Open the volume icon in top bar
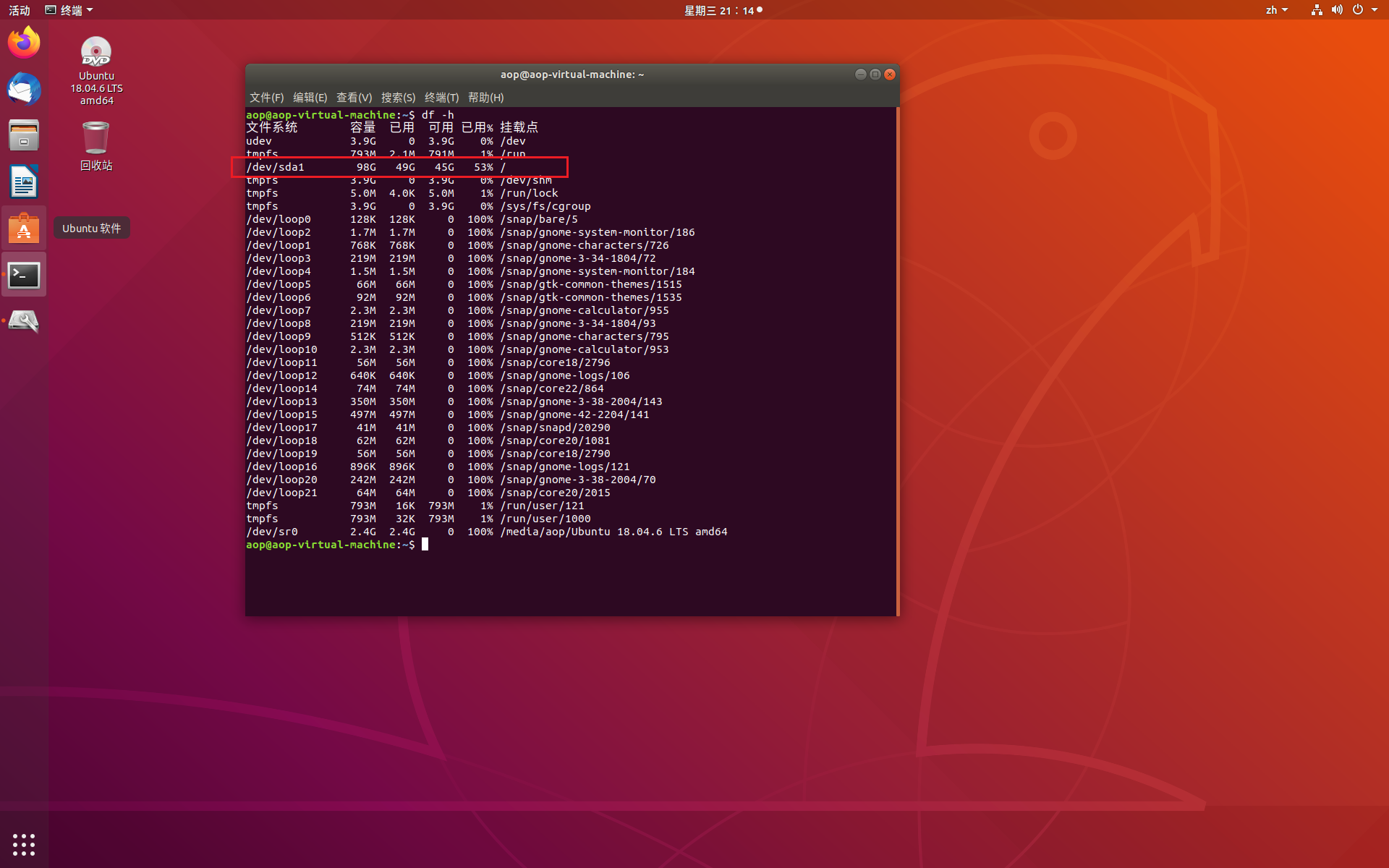 (1337, 10)
